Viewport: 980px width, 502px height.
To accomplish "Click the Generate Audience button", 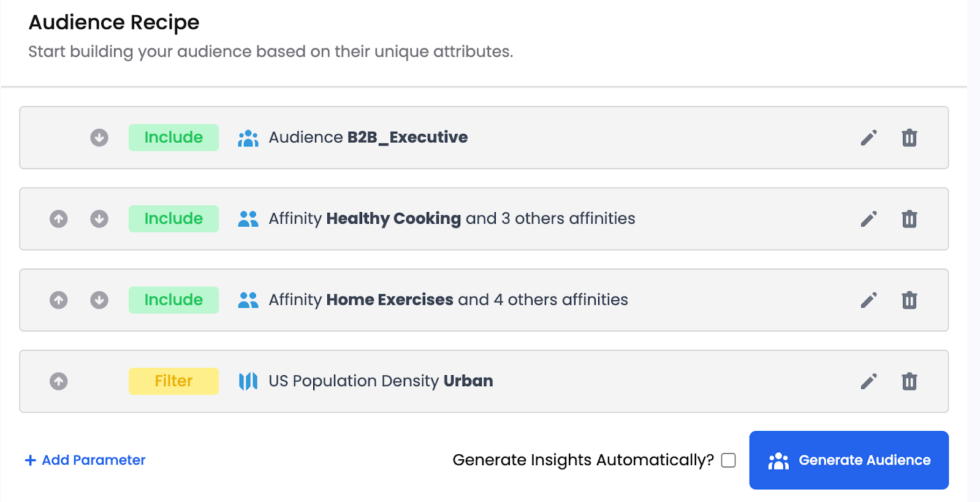I will pos(848,460).
